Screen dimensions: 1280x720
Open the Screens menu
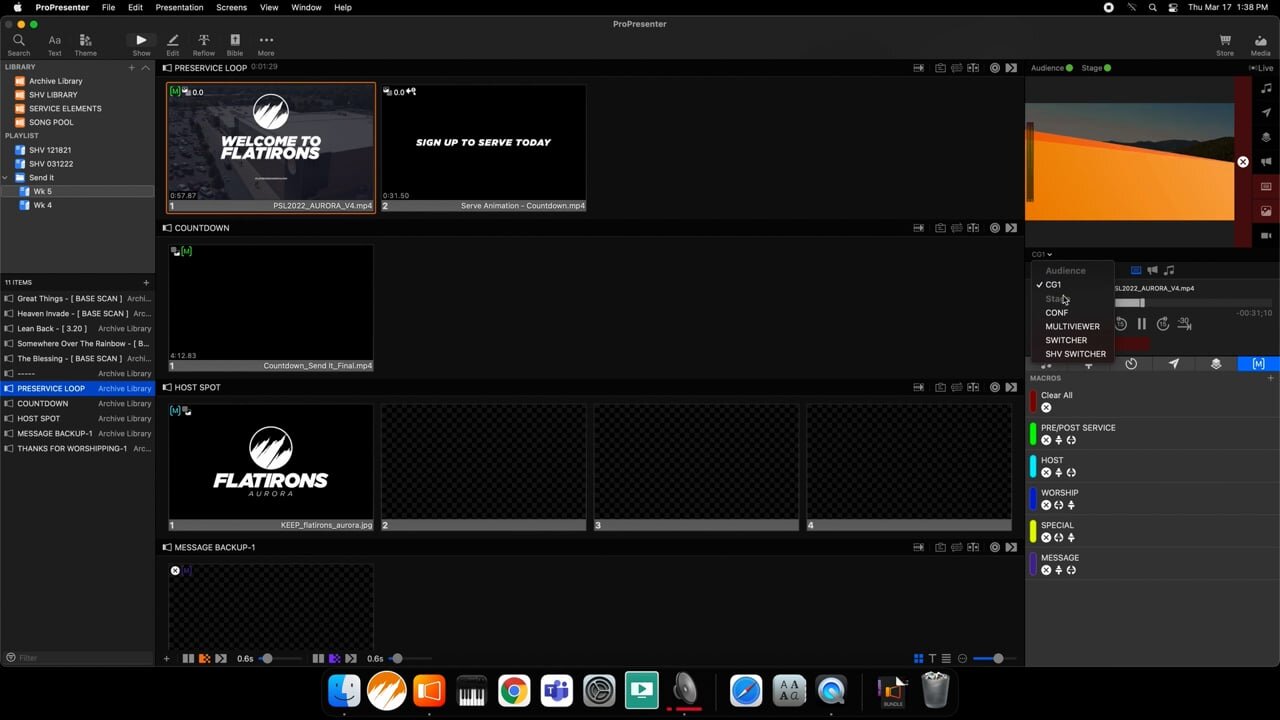(231, 7)
